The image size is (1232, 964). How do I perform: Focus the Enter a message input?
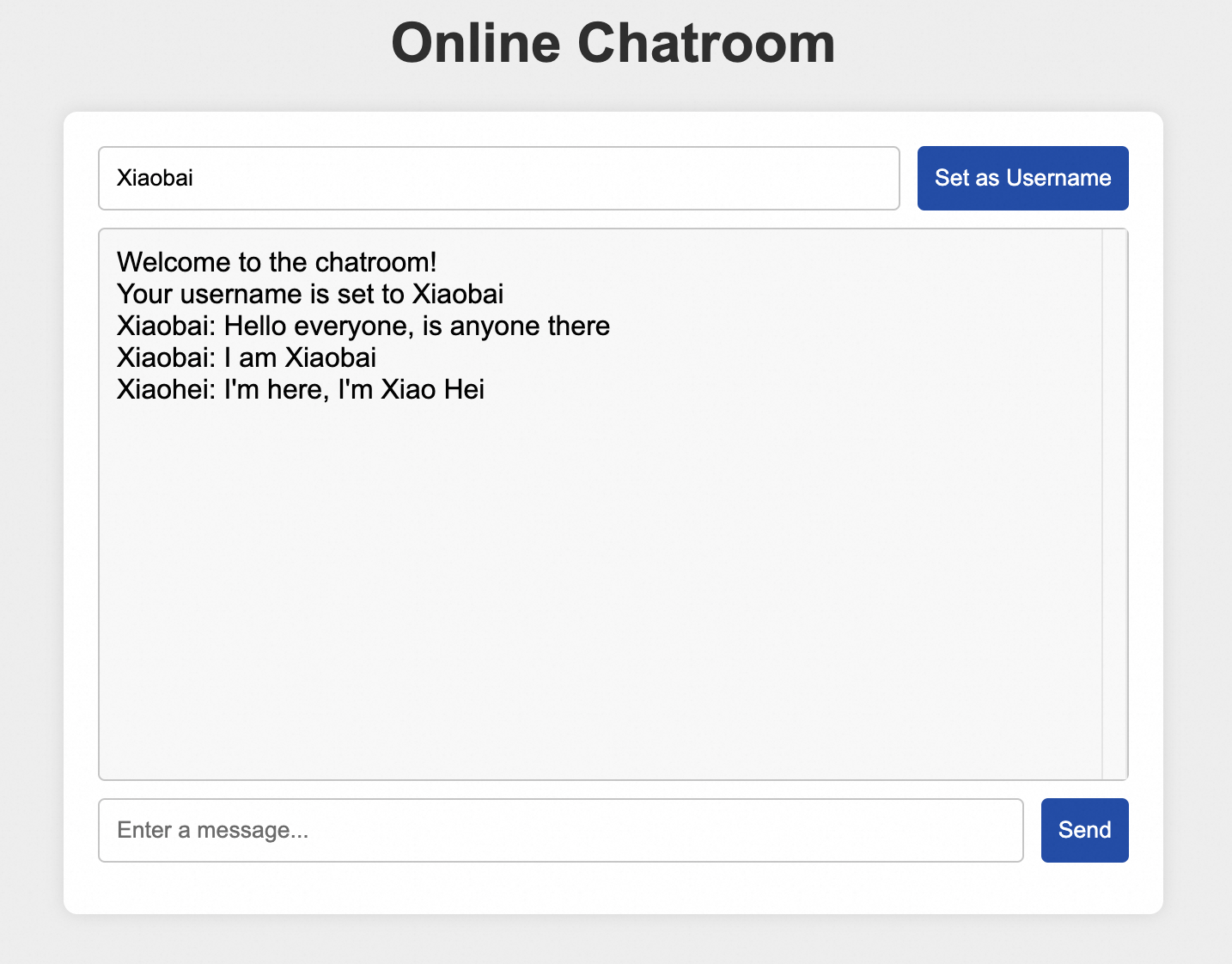click(x=561, y=830)
